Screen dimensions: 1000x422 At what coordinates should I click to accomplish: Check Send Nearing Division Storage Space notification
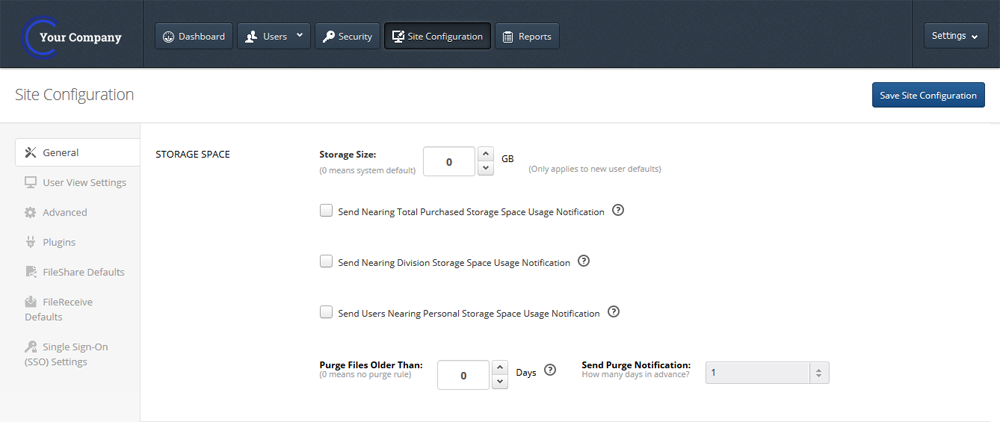tap(326, 261)
